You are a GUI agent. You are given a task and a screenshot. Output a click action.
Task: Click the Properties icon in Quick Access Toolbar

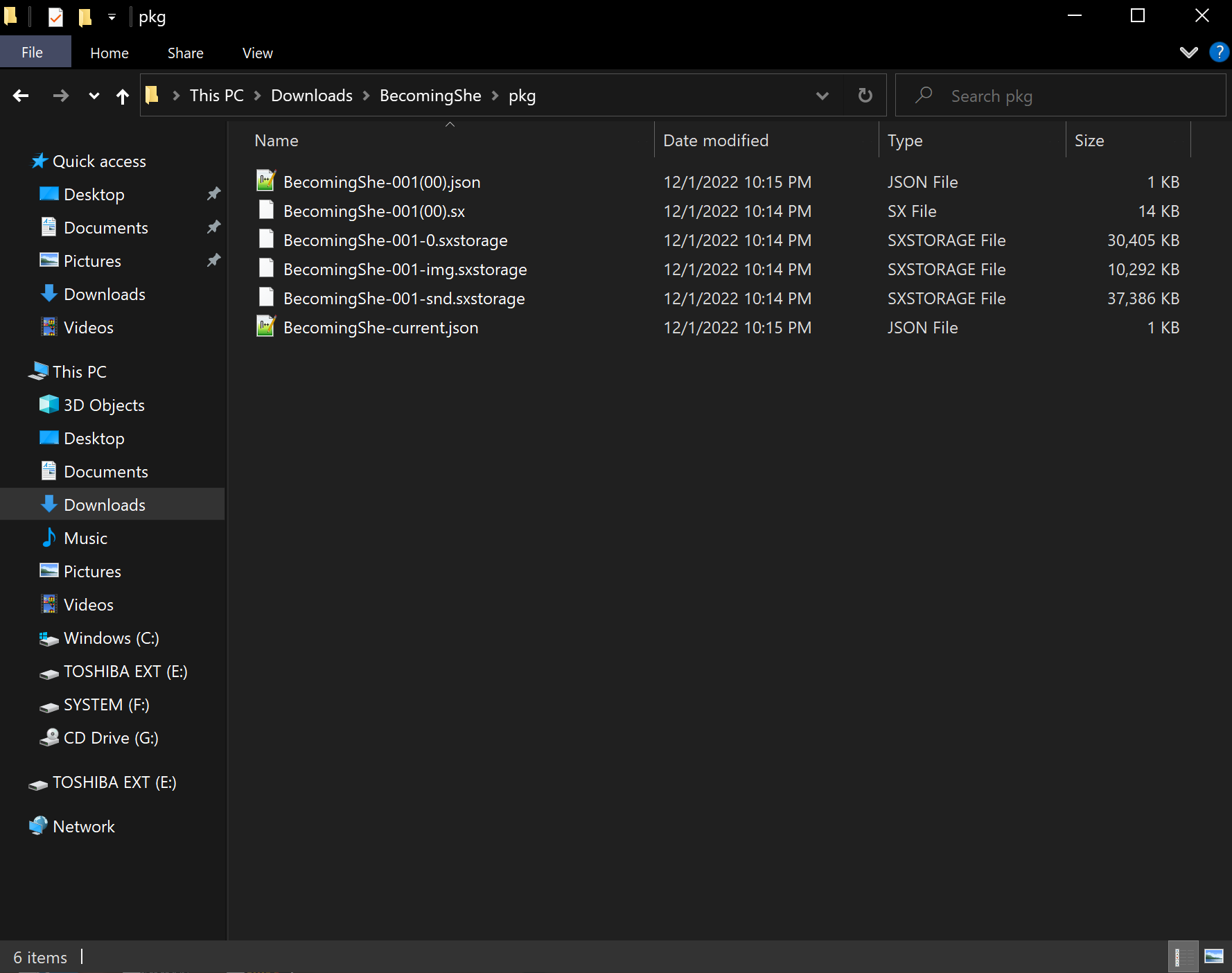coord(55,16)
